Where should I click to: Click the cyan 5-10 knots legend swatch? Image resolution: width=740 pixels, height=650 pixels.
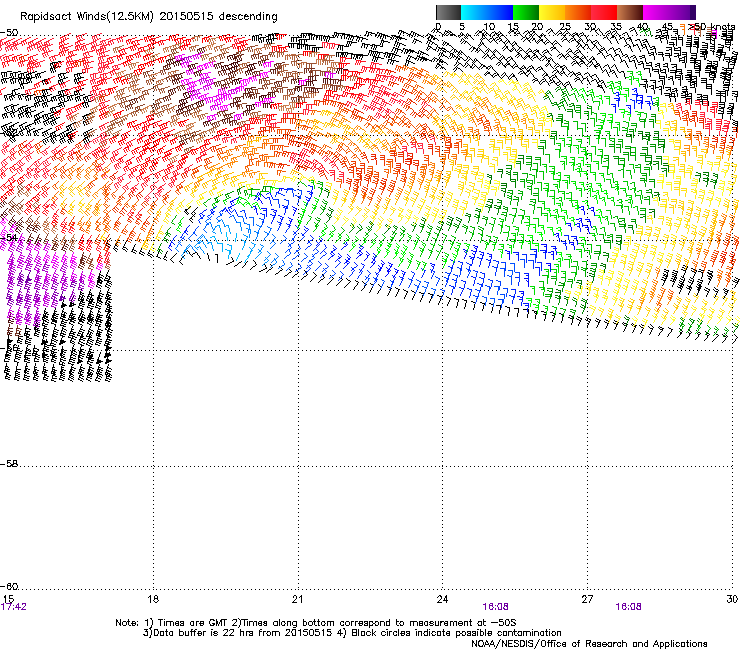tap(474, 12)
